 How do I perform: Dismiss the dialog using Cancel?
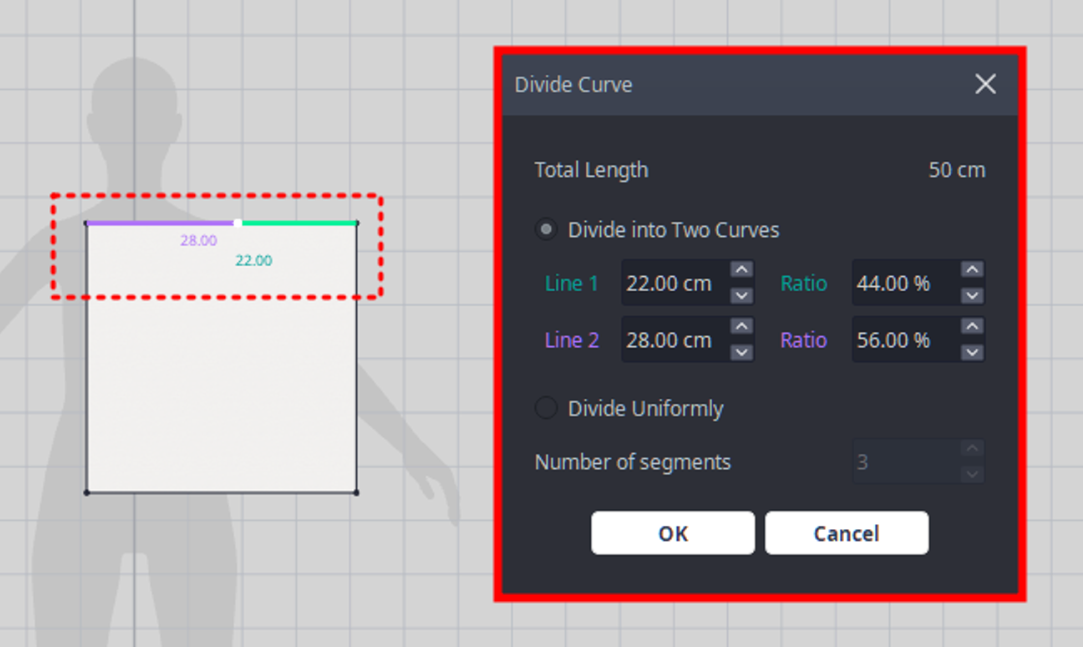(846, 532)
